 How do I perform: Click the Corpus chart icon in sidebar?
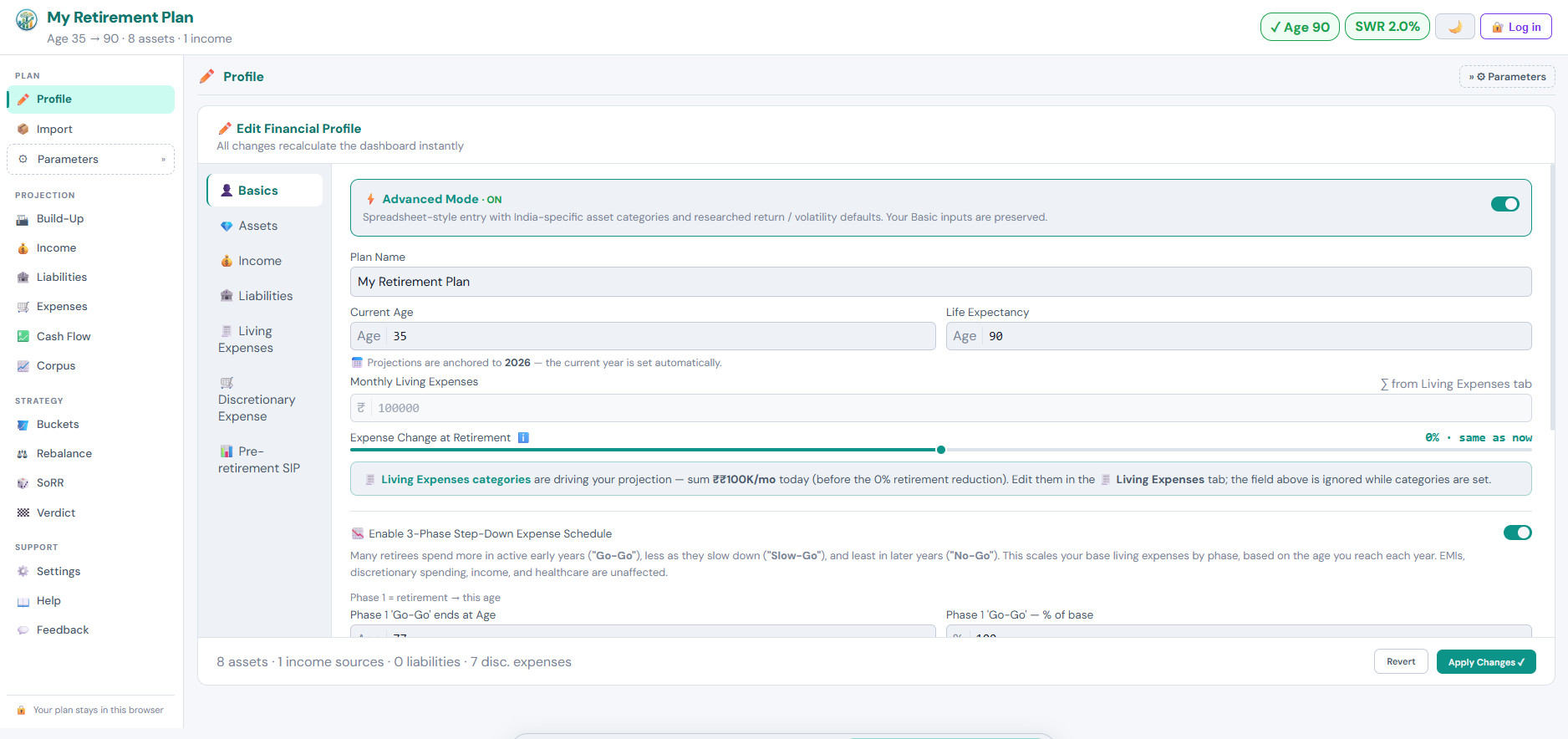(23, 366)
